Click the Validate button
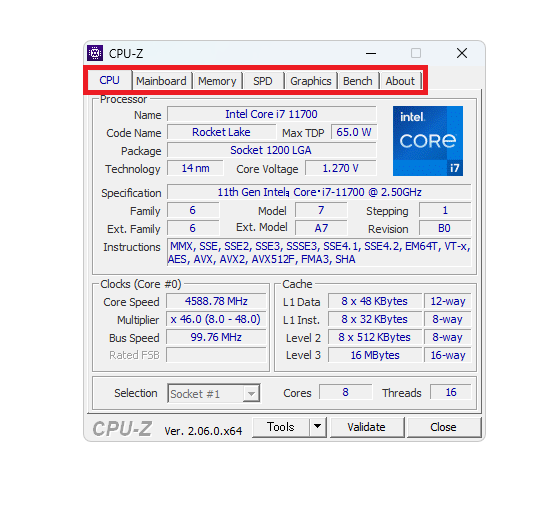The image size is (553, 517). pyautogui.click(x=367, y=427)
